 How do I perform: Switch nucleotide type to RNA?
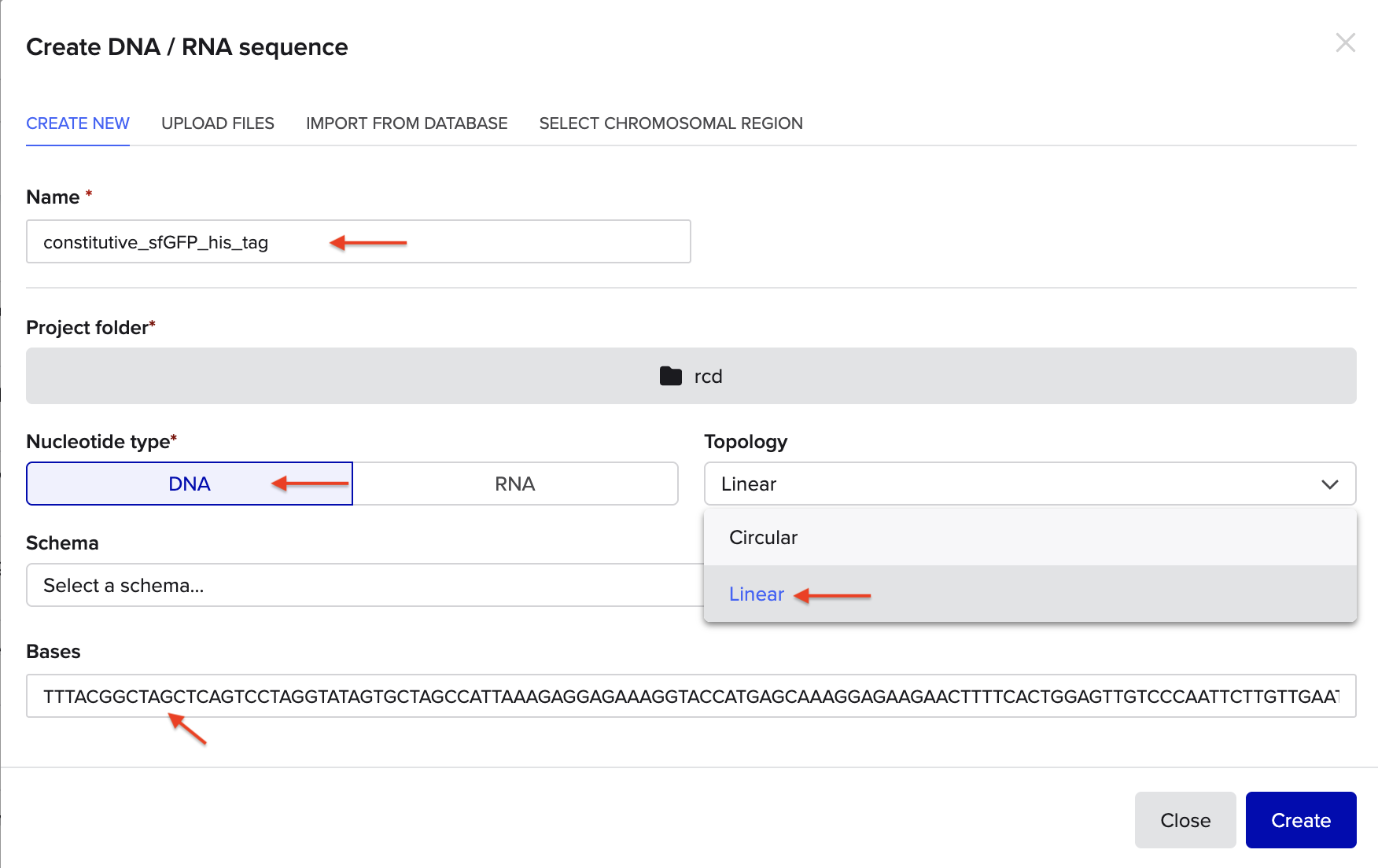(x=514, y=484)
